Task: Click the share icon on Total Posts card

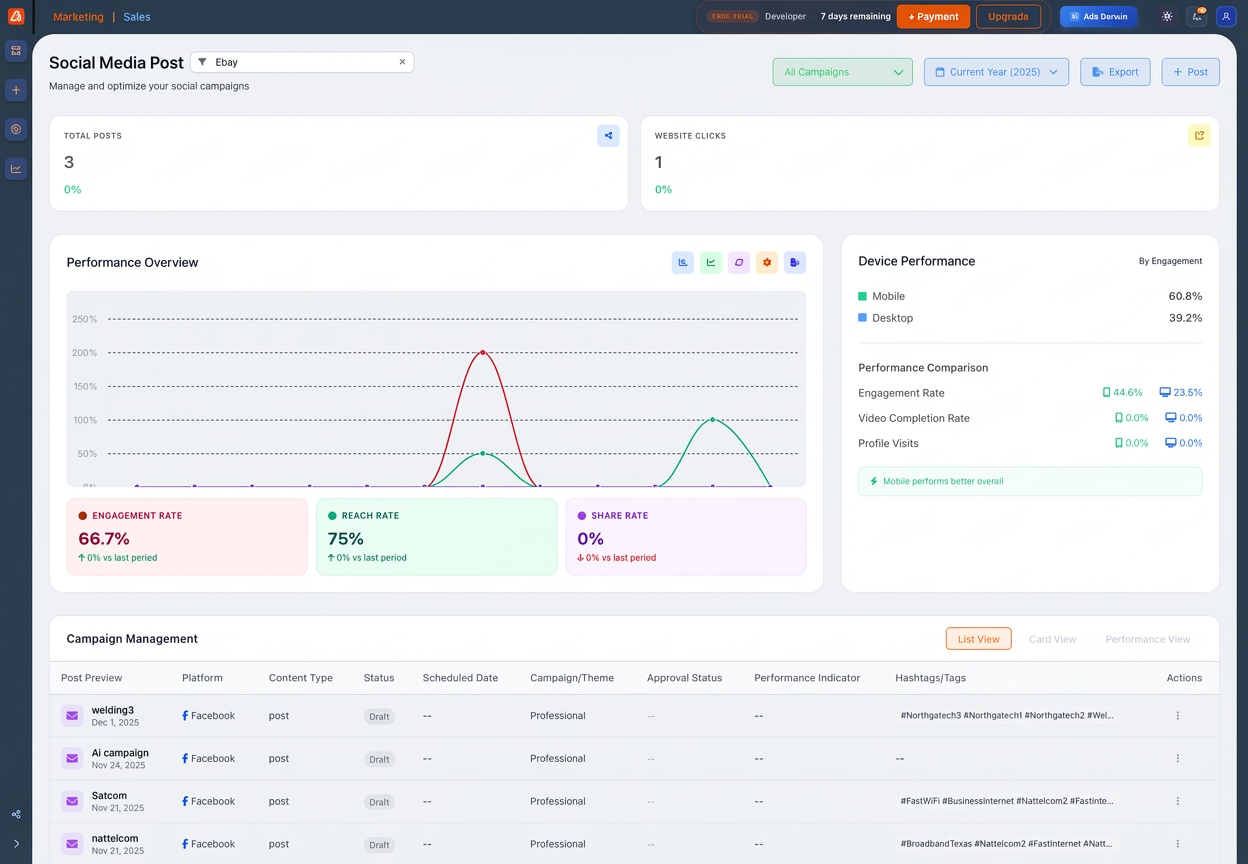Action: click(608, 135)
